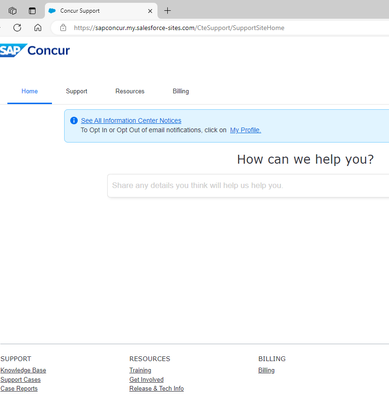Open the Training footer link

(x=140, y=370)
